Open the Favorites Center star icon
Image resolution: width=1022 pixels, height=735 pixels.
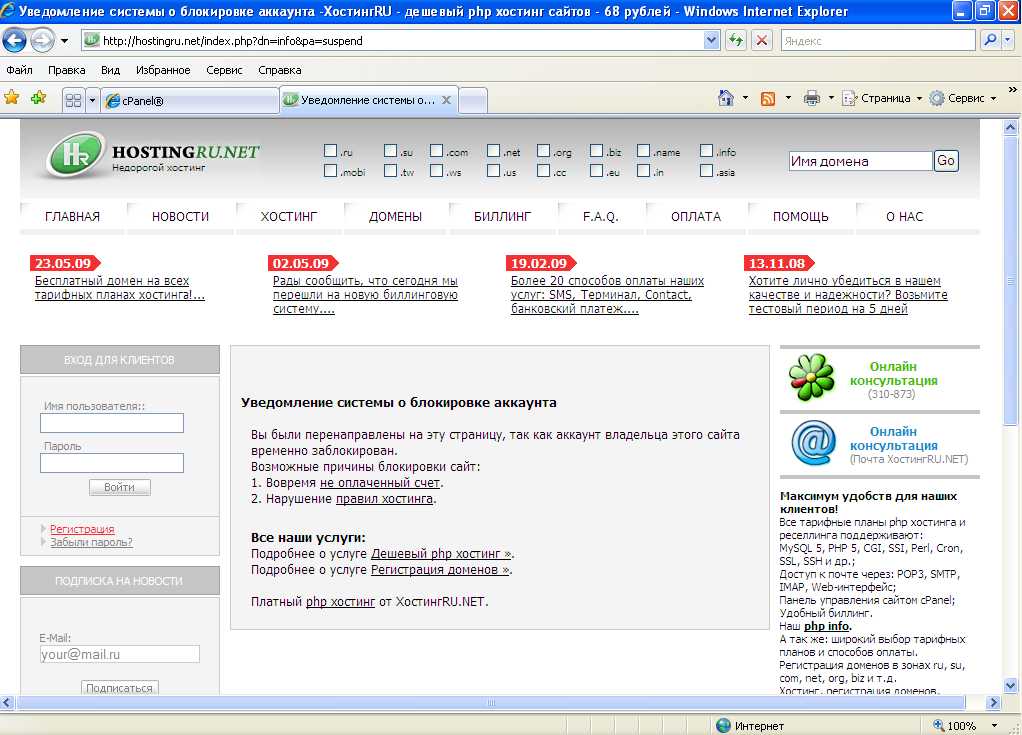pos(12,98)
